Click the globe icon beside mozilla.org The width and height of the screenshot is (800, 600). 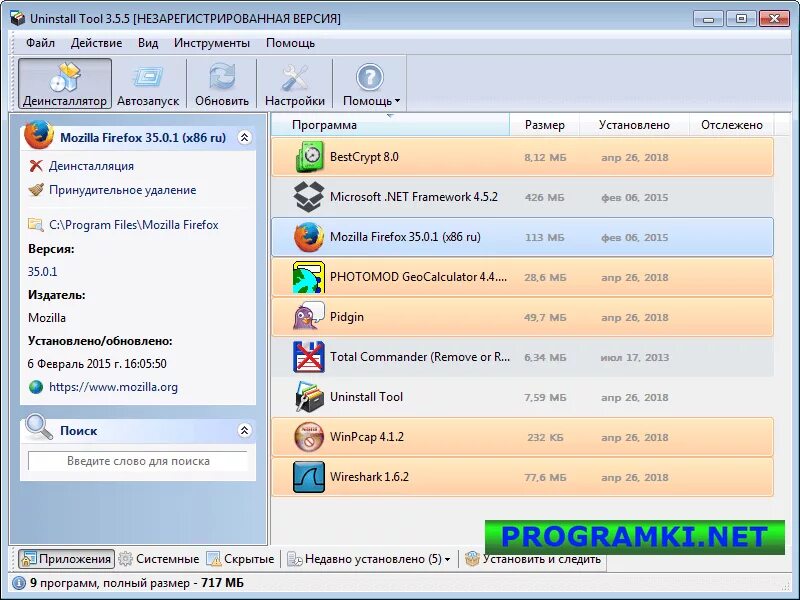(x=36, y=387)
